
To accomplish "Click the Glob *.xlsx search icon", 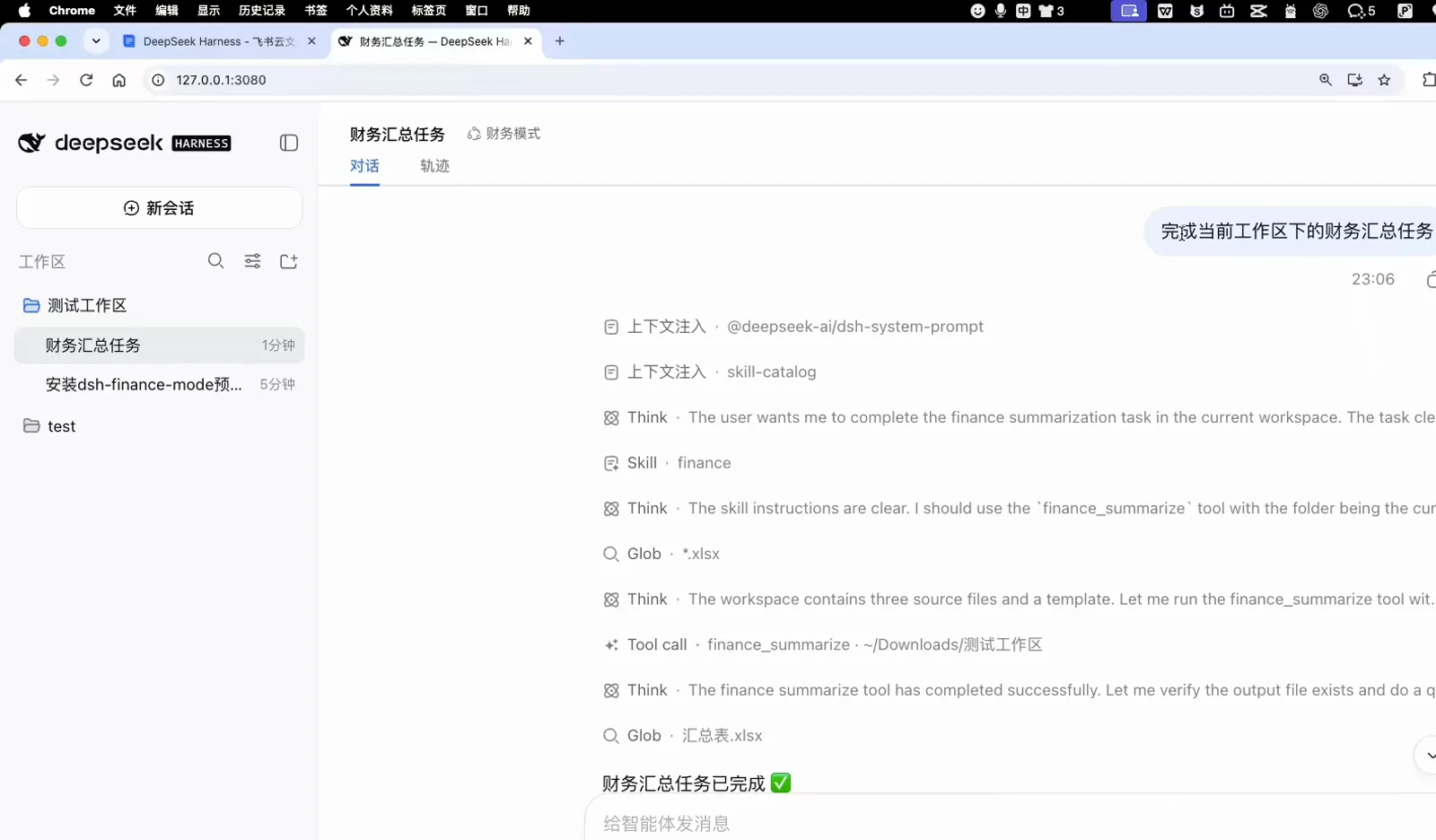I will coord(611,554).
